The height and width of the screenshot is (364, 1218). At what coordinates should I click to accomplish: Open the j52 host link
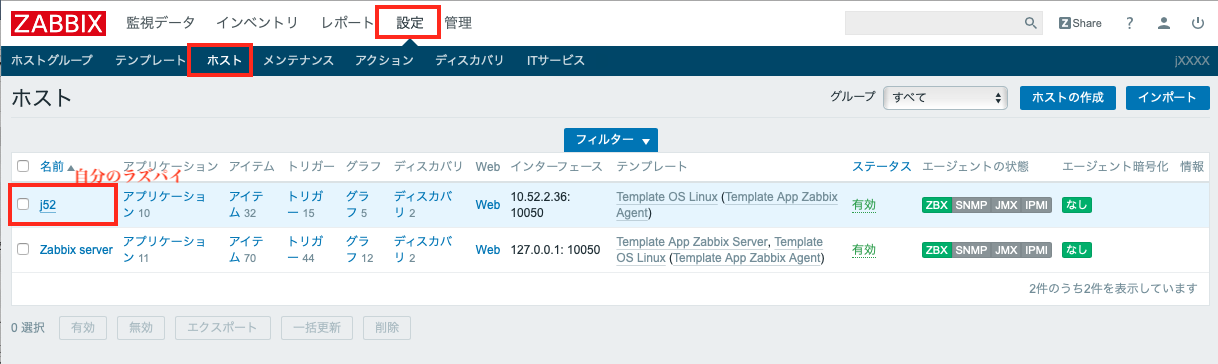(48, 205)
